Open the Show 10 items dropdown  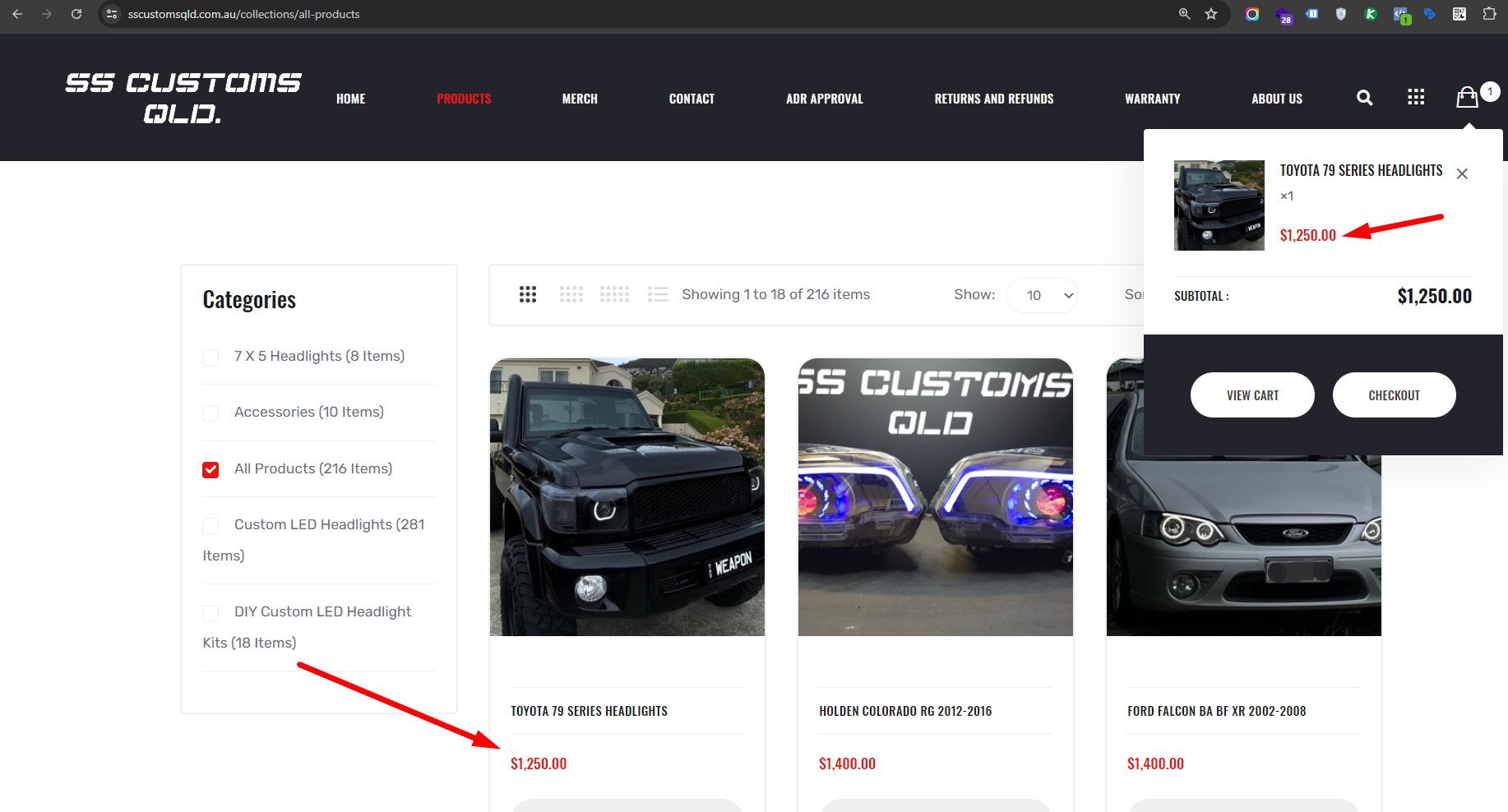(1042, 295)
